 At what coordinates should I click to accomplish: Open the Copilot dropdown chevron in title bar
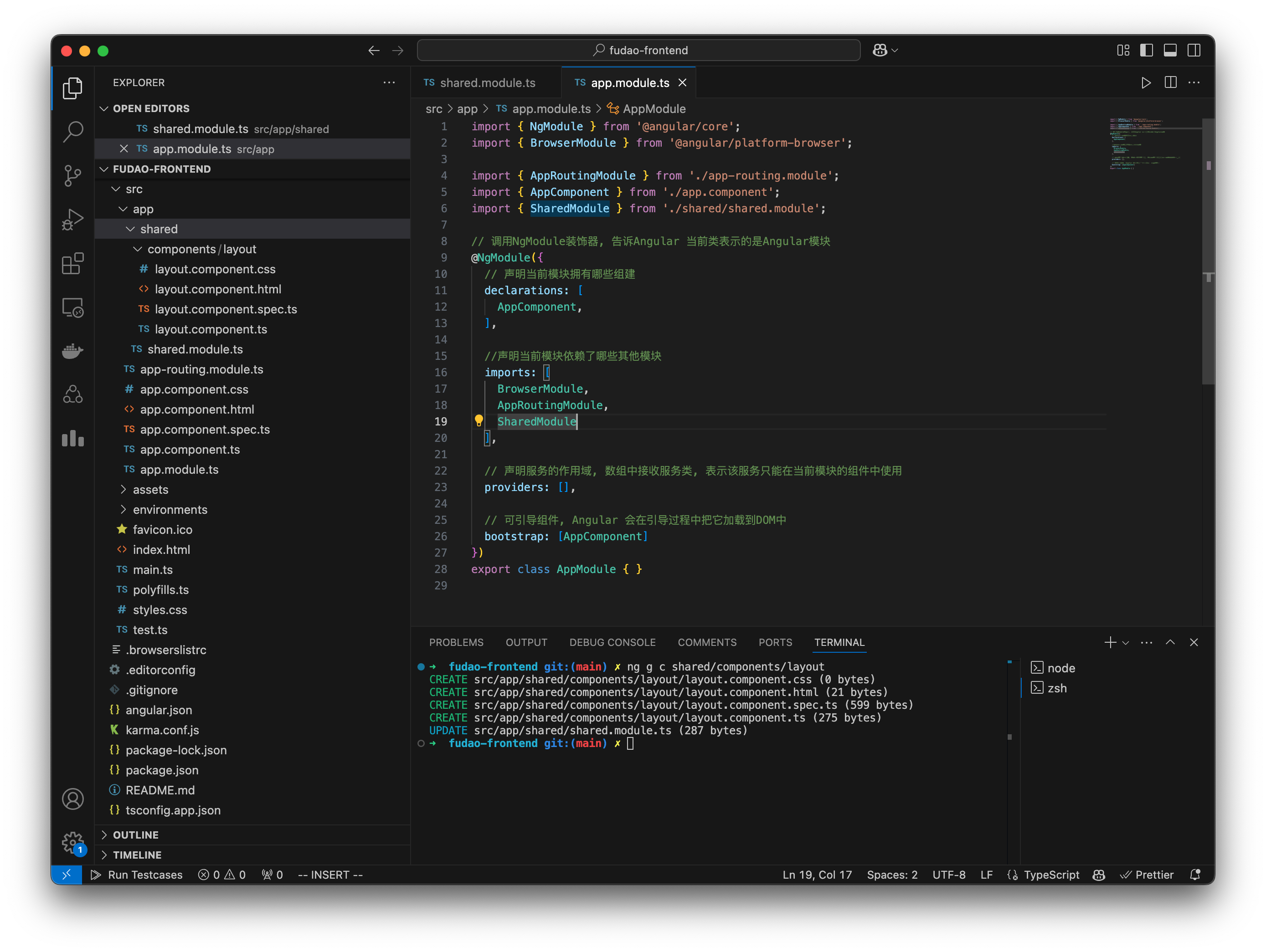point(895,51)
